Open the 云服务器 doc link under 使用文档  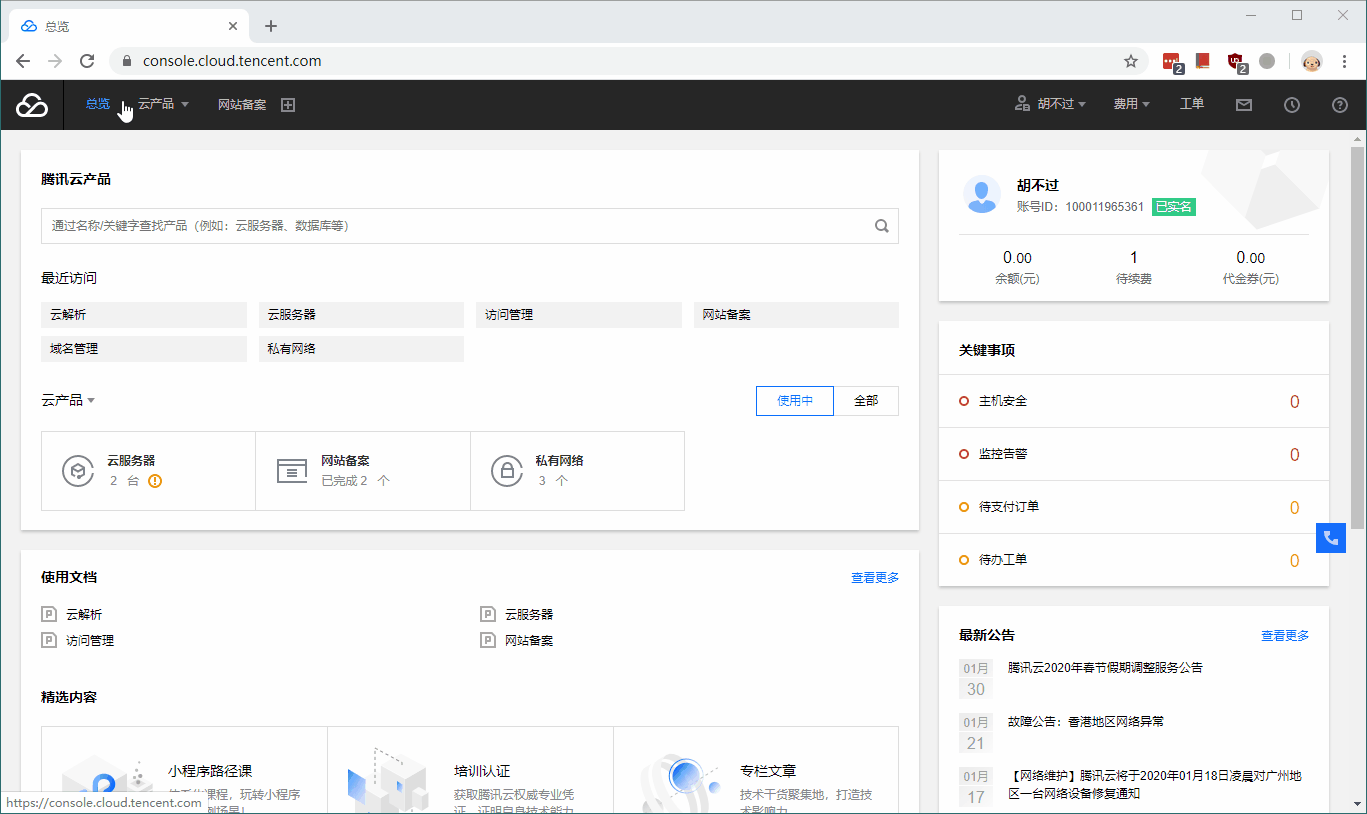tap(529, 615)
